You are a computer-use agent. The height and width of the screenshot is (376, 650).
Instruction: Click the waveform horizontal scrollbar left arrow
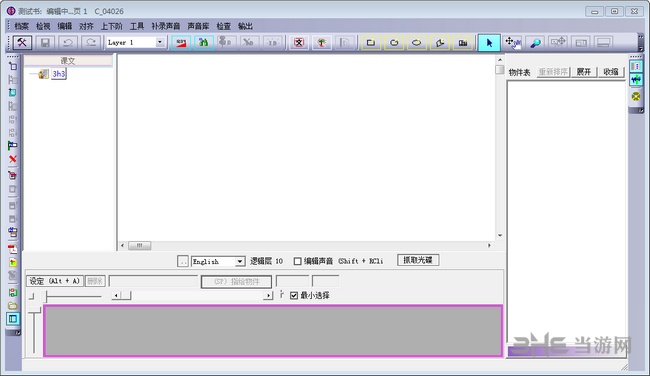116,296
